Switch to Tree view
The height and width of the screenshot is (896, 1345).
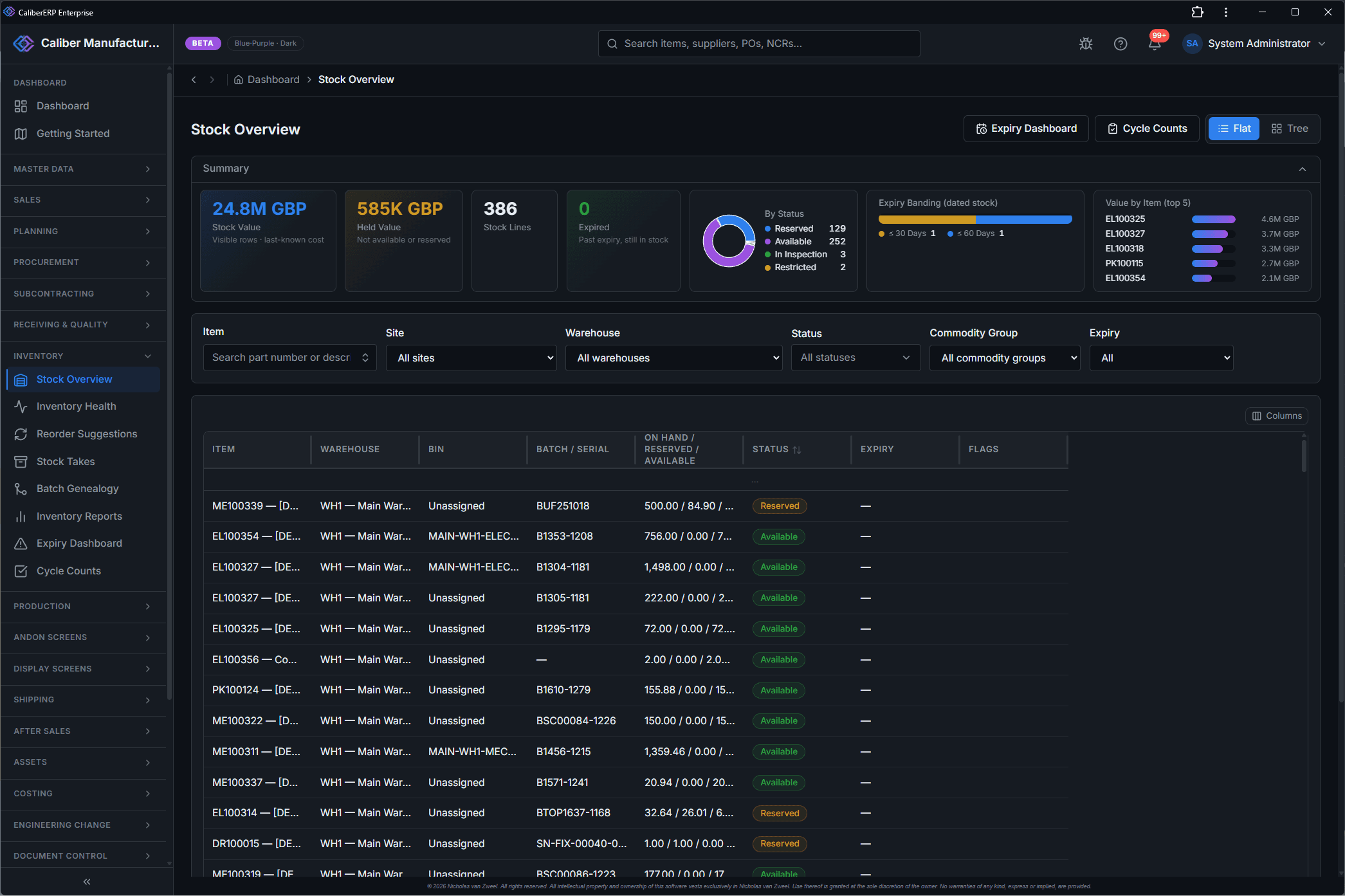pyautogui.click(x=1289, y=129)
